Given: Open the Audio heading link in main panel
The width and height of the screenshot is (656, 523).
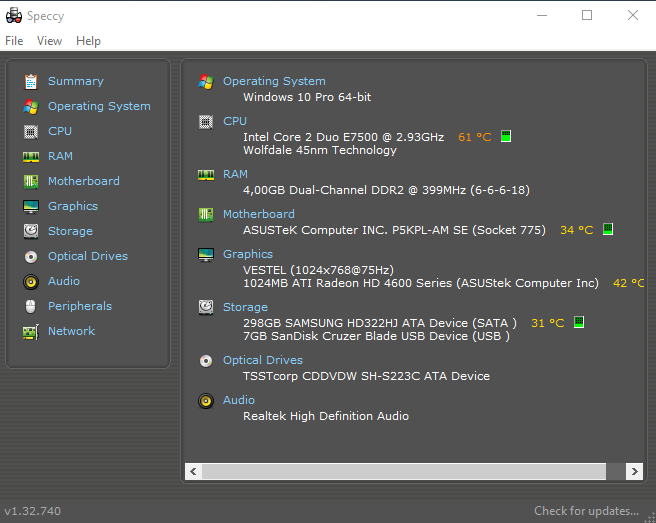Looking at the screenshot, I should click(238, 400).
